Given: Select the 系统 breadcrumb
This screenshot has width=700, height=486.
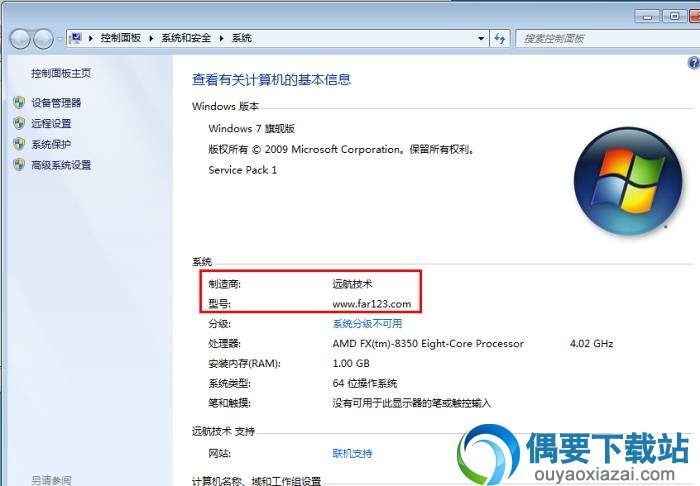Looking at the screenshot, I should (x=242, y=38).
